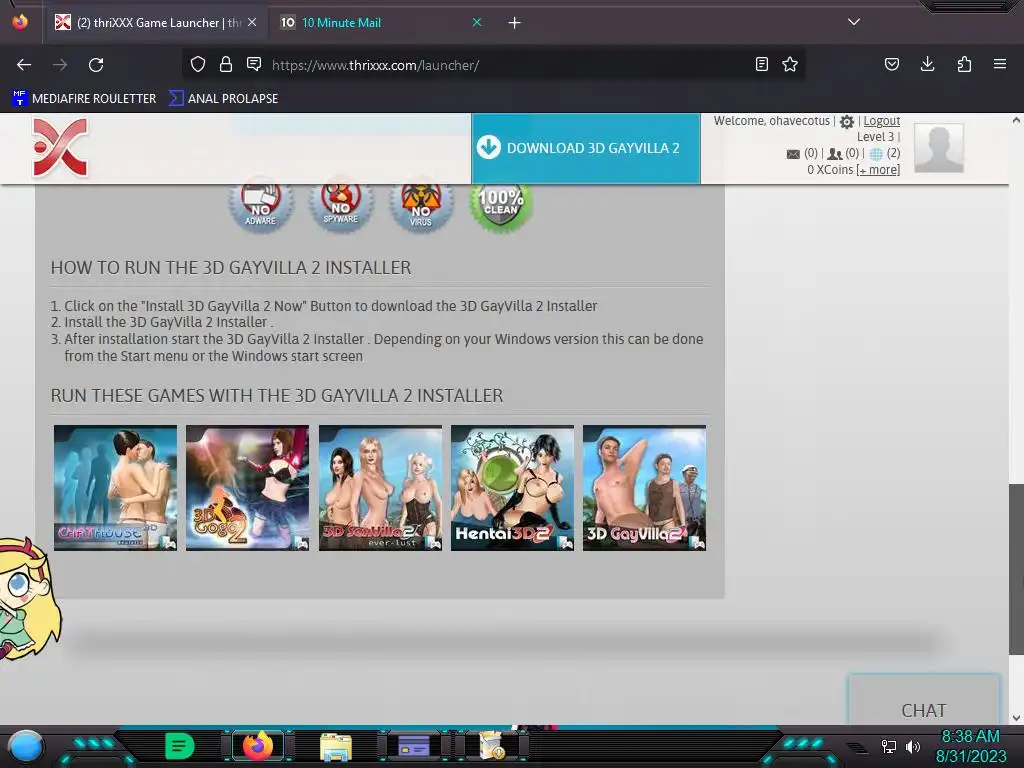Toggle Reader View icon

point(761,64)
